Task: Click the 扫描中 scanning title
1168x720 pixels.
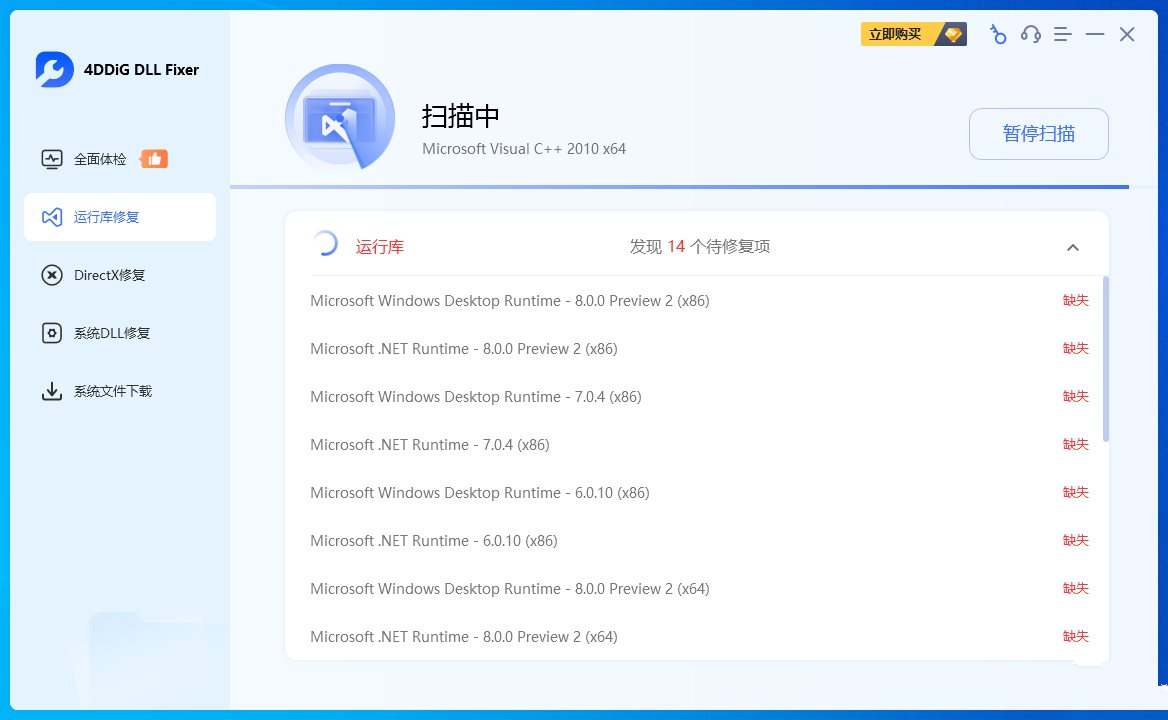Action: click(460, 116)
